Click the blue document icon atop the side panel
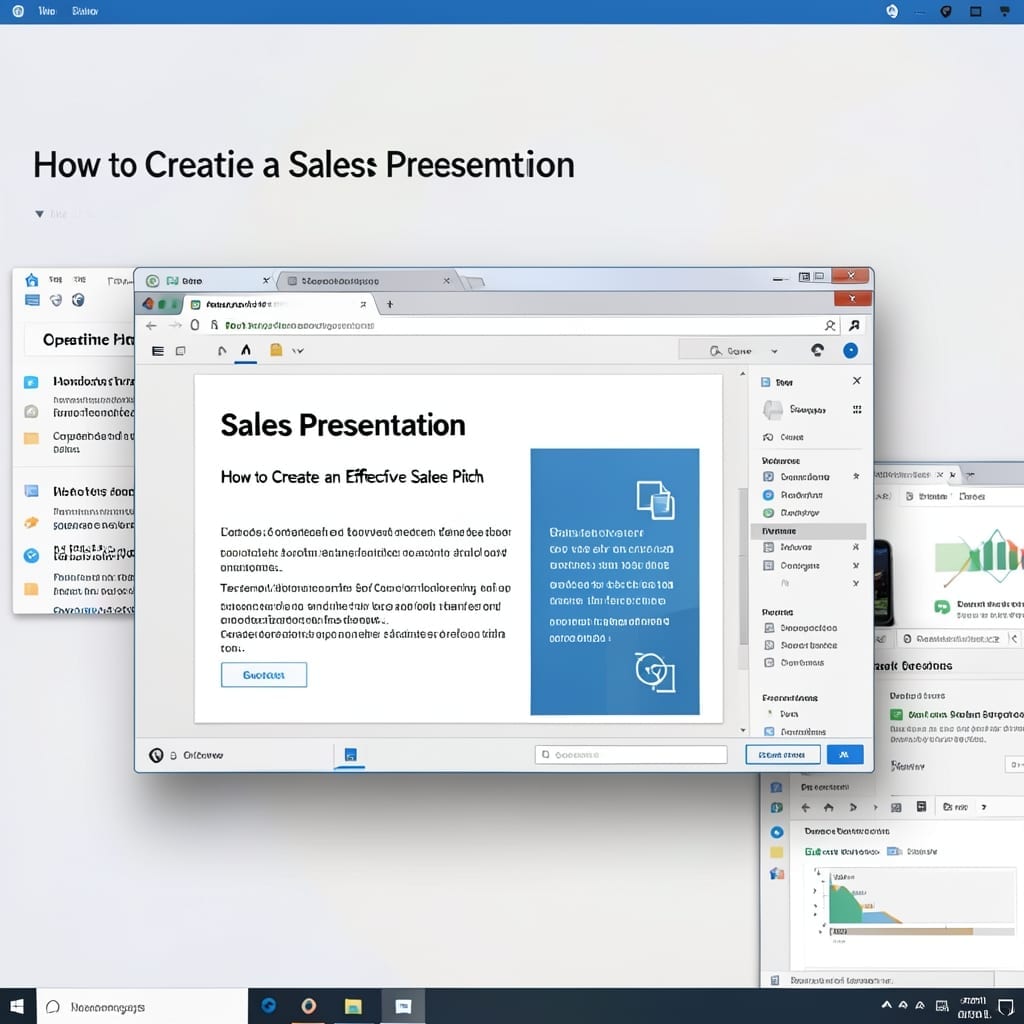 766,382
